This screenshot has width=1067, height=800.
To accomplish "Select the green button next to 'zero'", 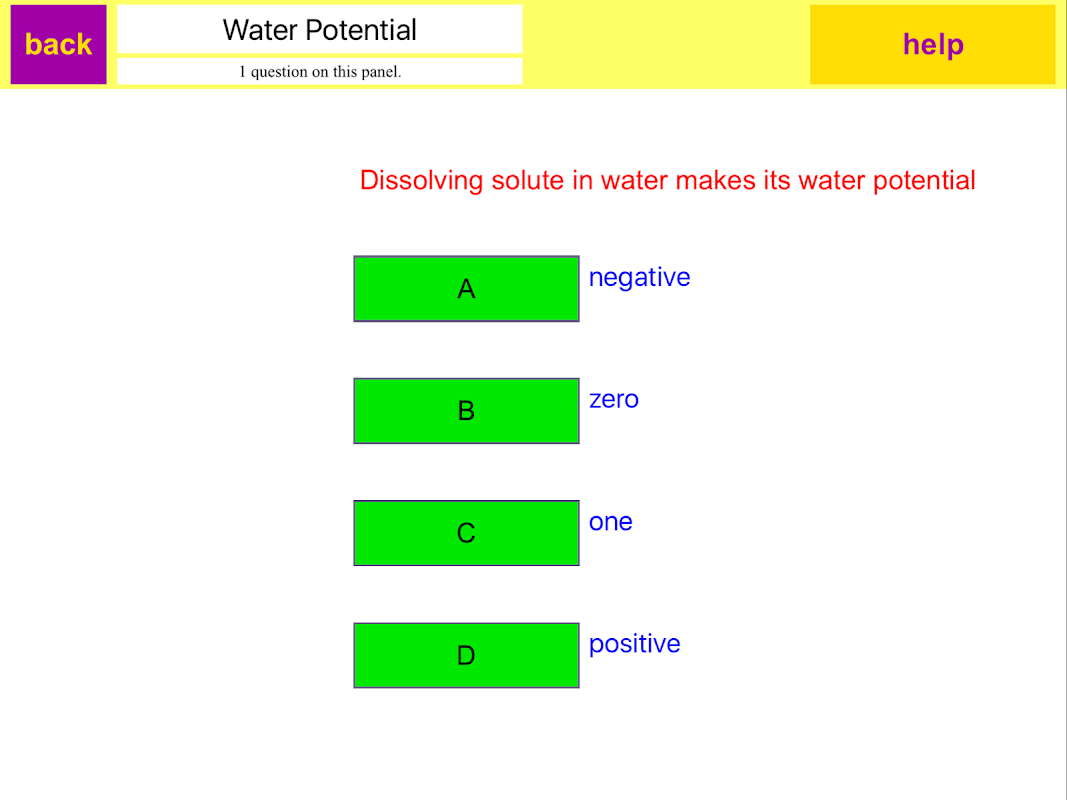I will [x=466, y=411].
